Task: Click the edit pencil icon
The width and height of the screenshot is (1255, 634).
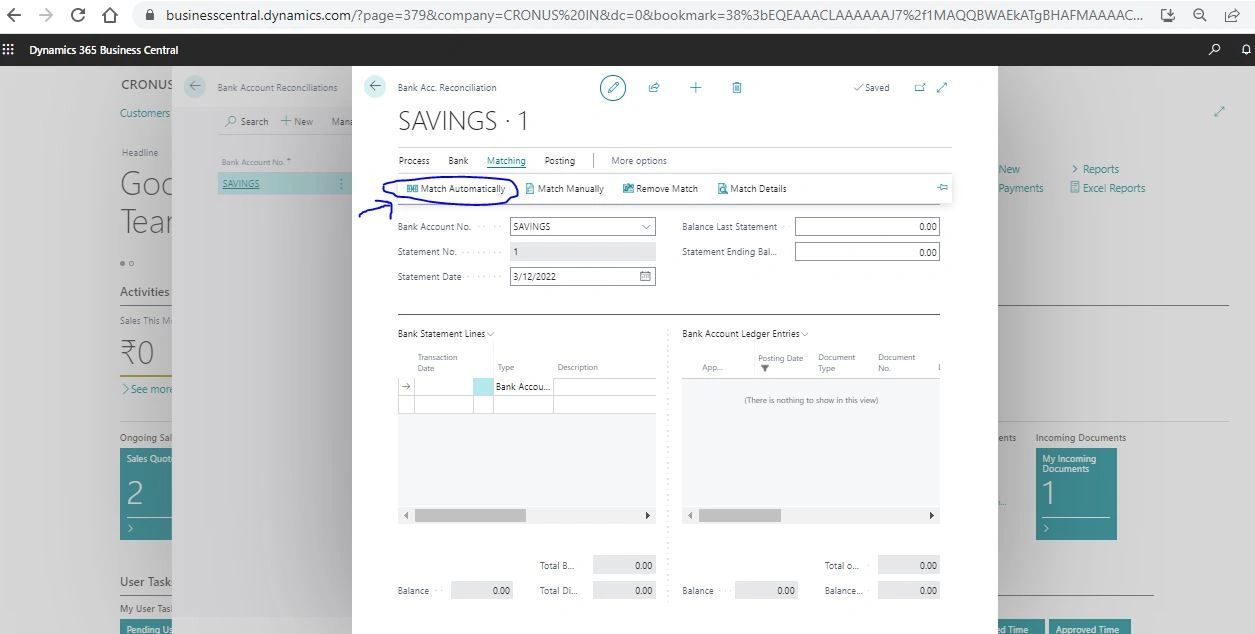Action: click(613, 87)
